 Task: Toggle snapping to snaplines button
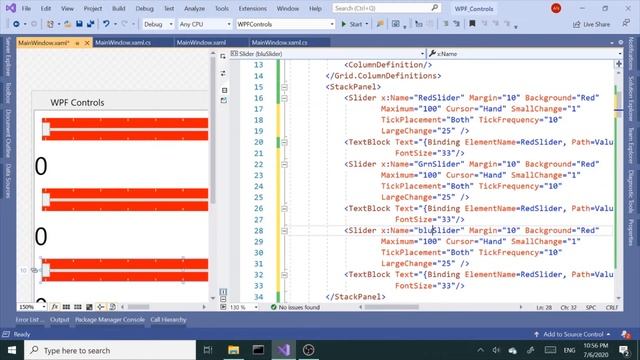tap(100, 307)
